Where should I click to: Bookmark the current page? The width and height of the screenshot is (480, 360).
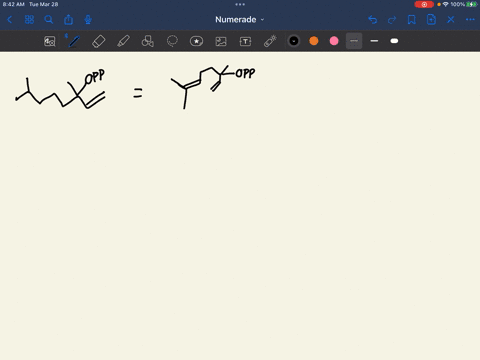click(412, 20)
